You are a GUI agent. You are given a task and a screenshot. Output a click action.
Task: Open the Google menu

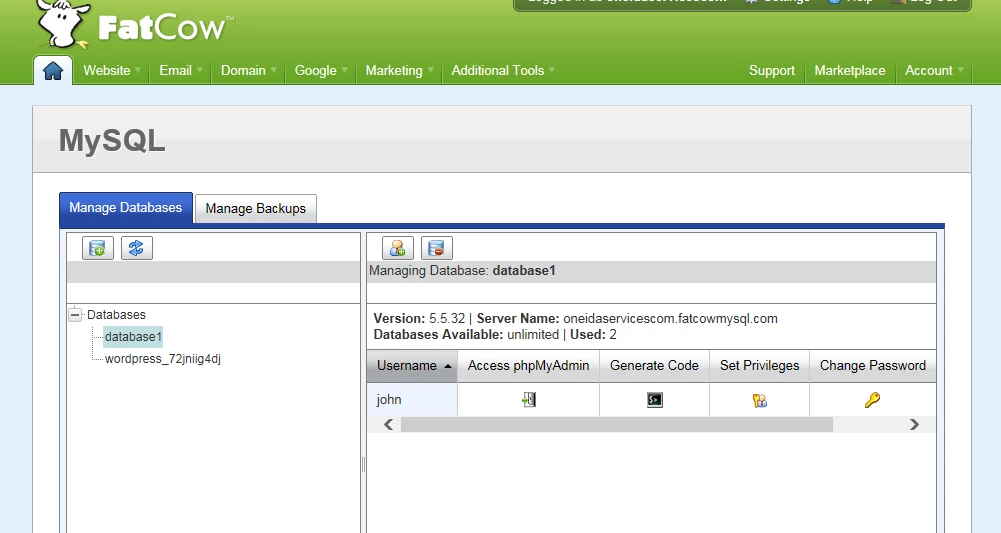[320, 70]
